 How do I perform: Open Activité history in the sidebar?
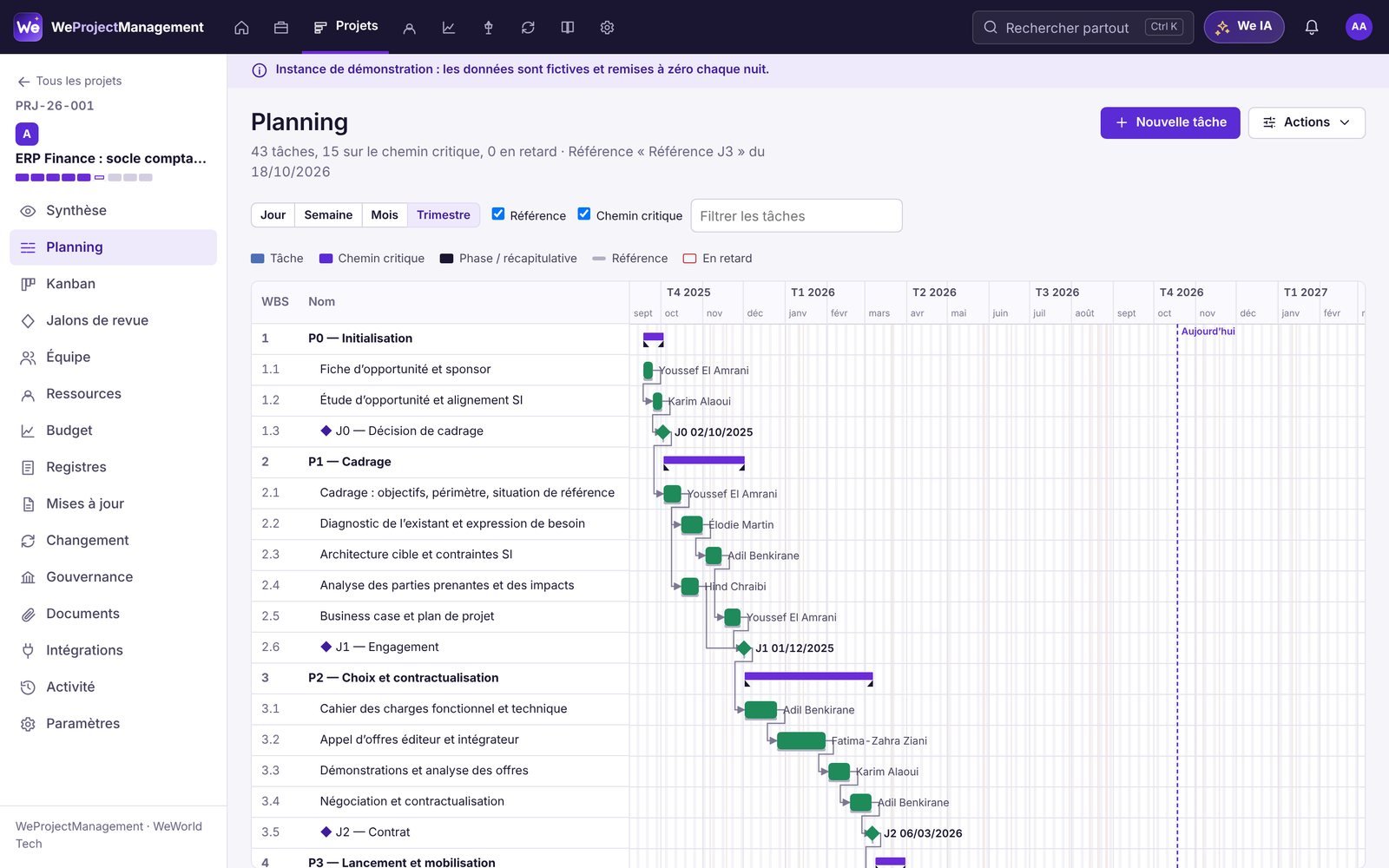coord(113,687)
